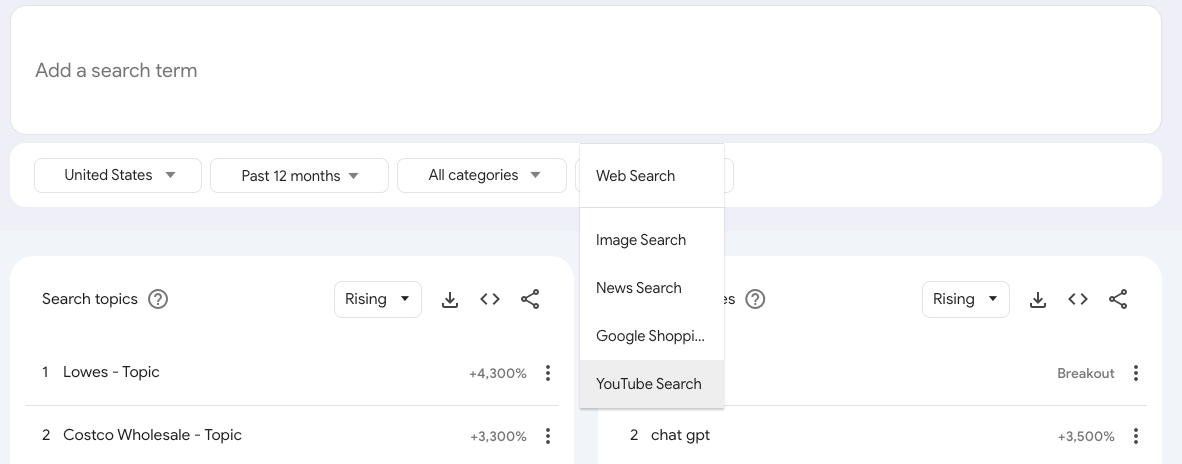Open more options for the Breakout row
This screenshot has height=464, width=1182.
point(1136,373)
